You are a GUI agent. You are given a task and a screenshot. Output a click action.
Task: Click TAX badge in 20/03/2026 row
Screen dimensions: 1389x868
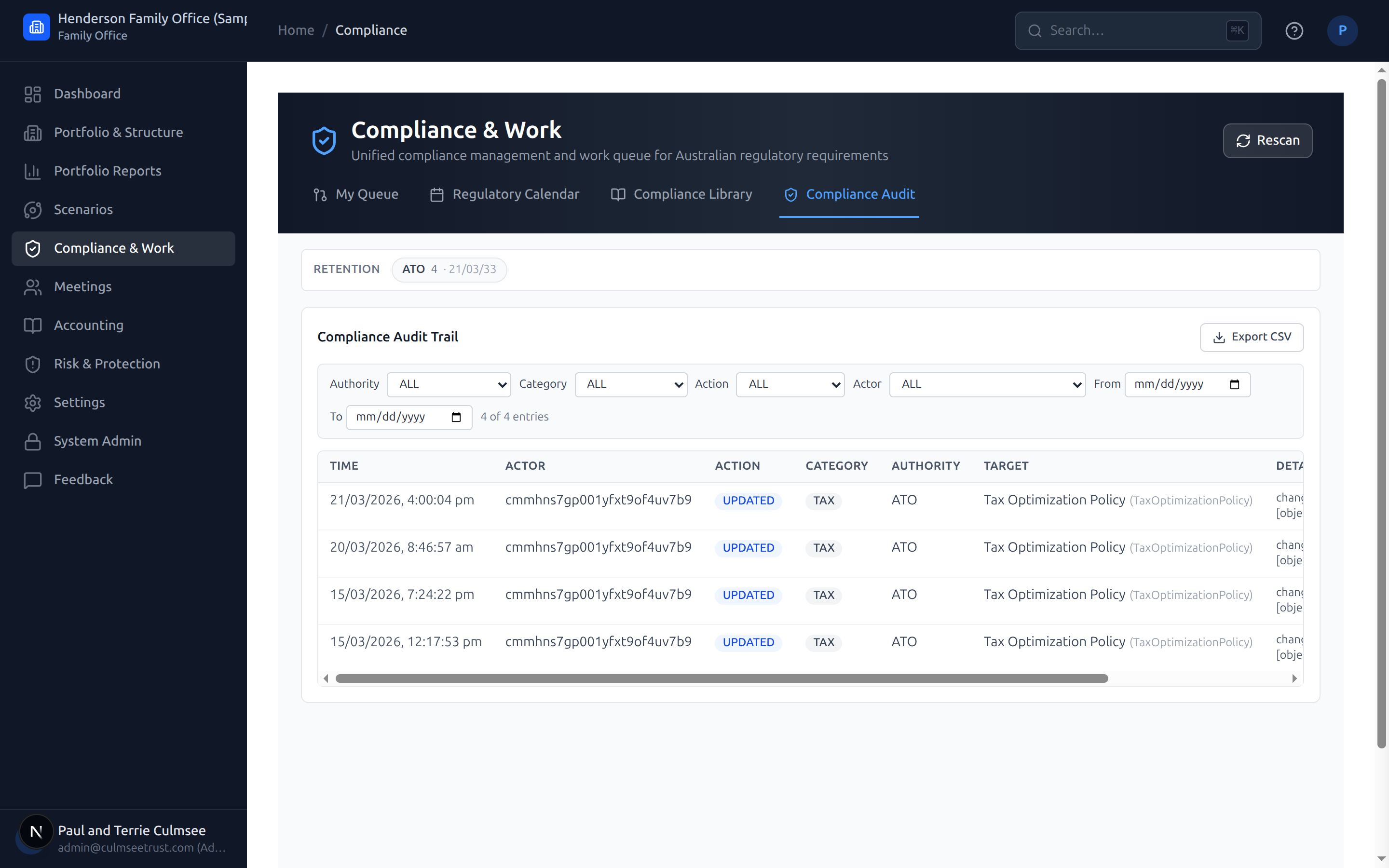(x=824, y=548)
